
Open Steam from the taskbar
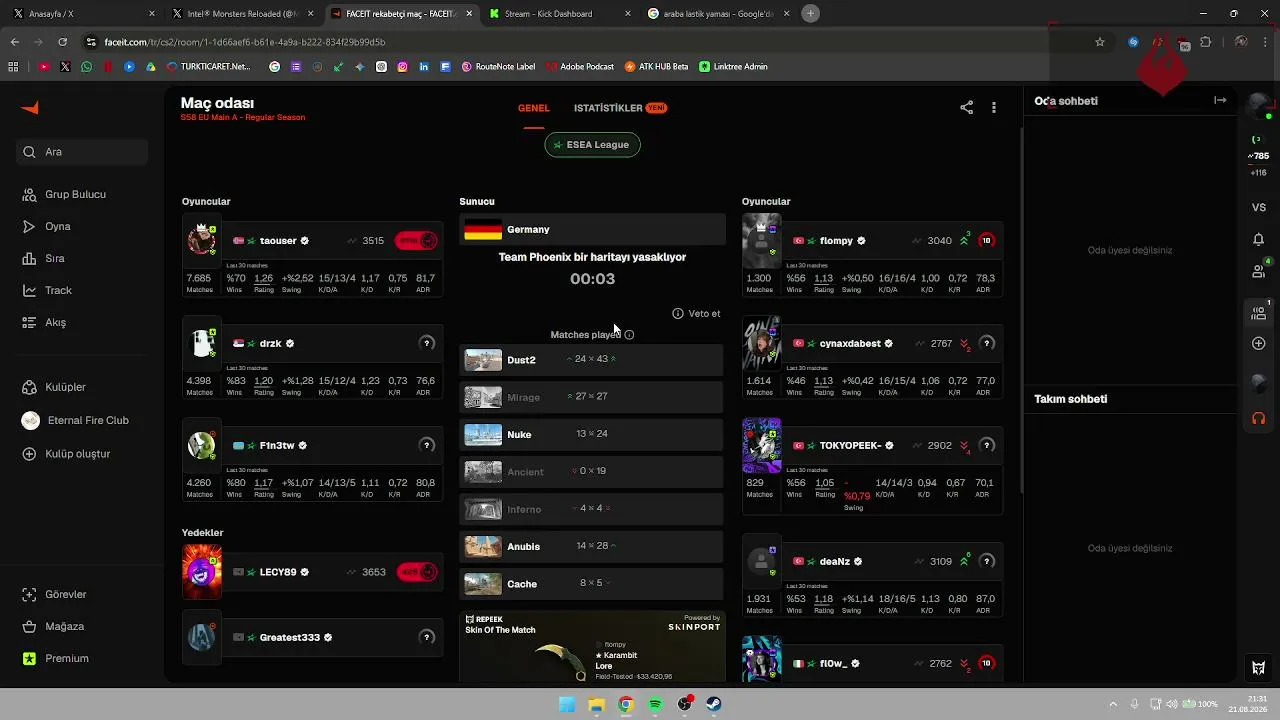[714, 704]
